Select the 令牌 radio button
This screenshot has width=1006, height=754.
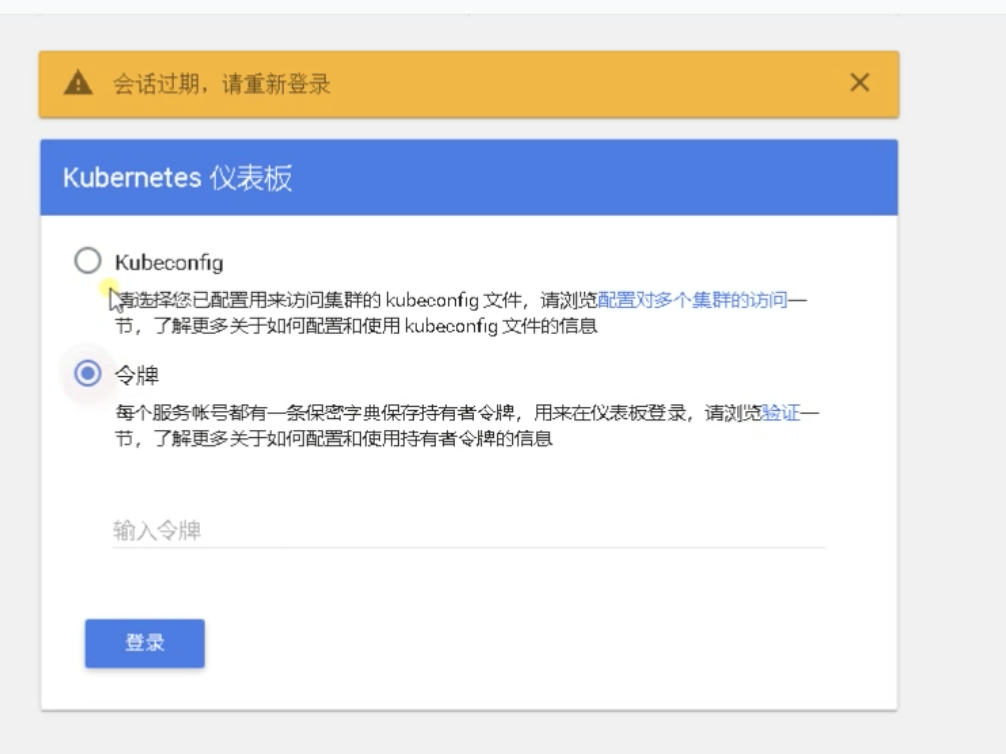(x=88, y=374)
